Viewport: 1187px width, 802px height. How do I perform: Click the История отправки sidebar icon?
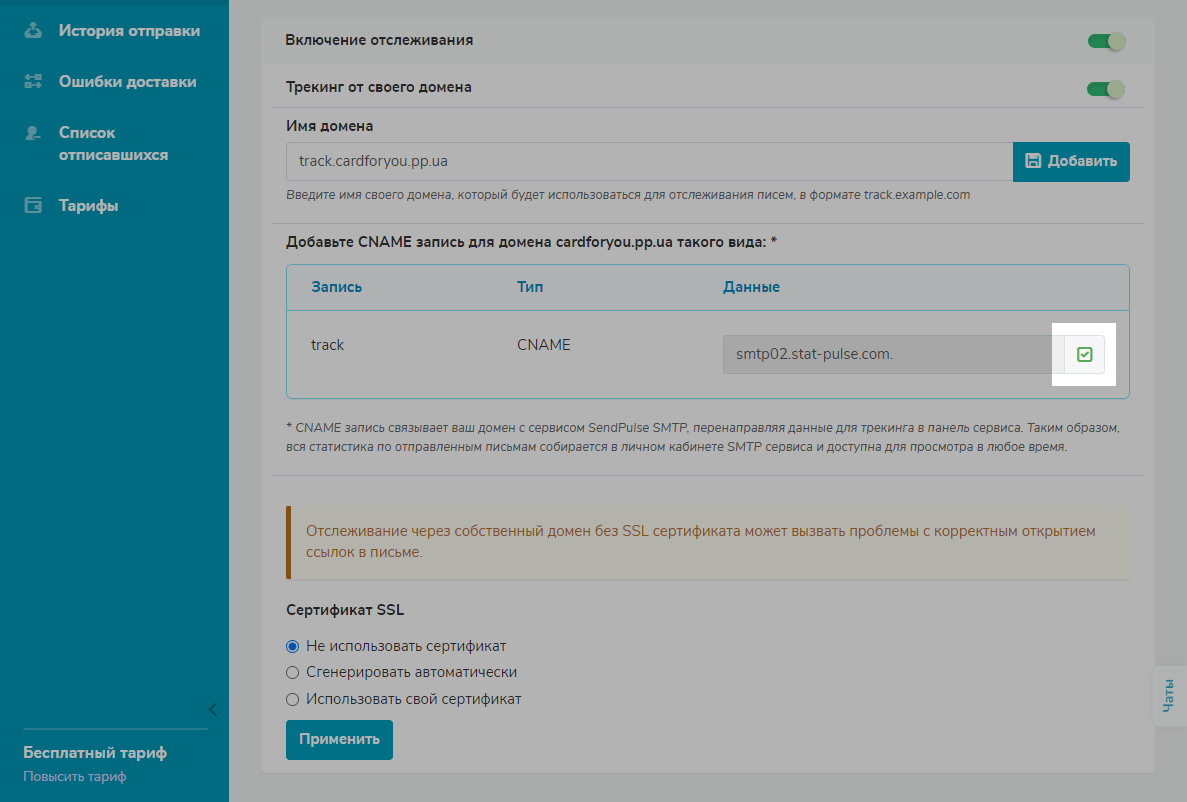[x=33, y=31]
